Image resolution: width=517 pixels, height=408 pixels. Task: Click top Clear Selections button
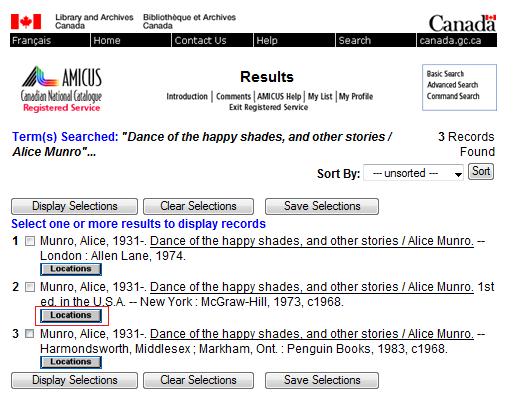[198, 206]
